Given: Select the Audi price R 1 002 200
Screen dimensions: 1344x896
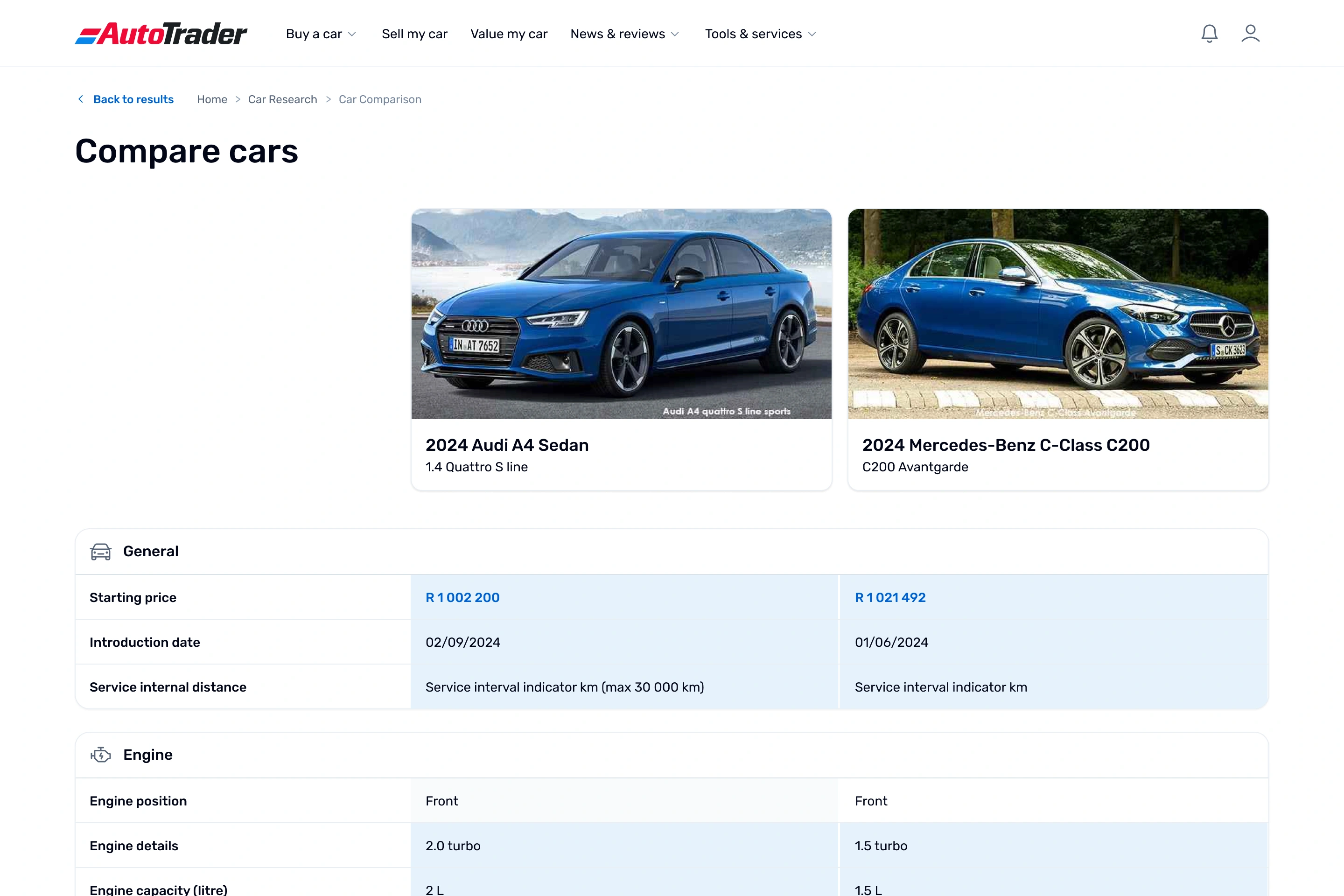Looking at the screenshot, I should [x=462, y=598].
